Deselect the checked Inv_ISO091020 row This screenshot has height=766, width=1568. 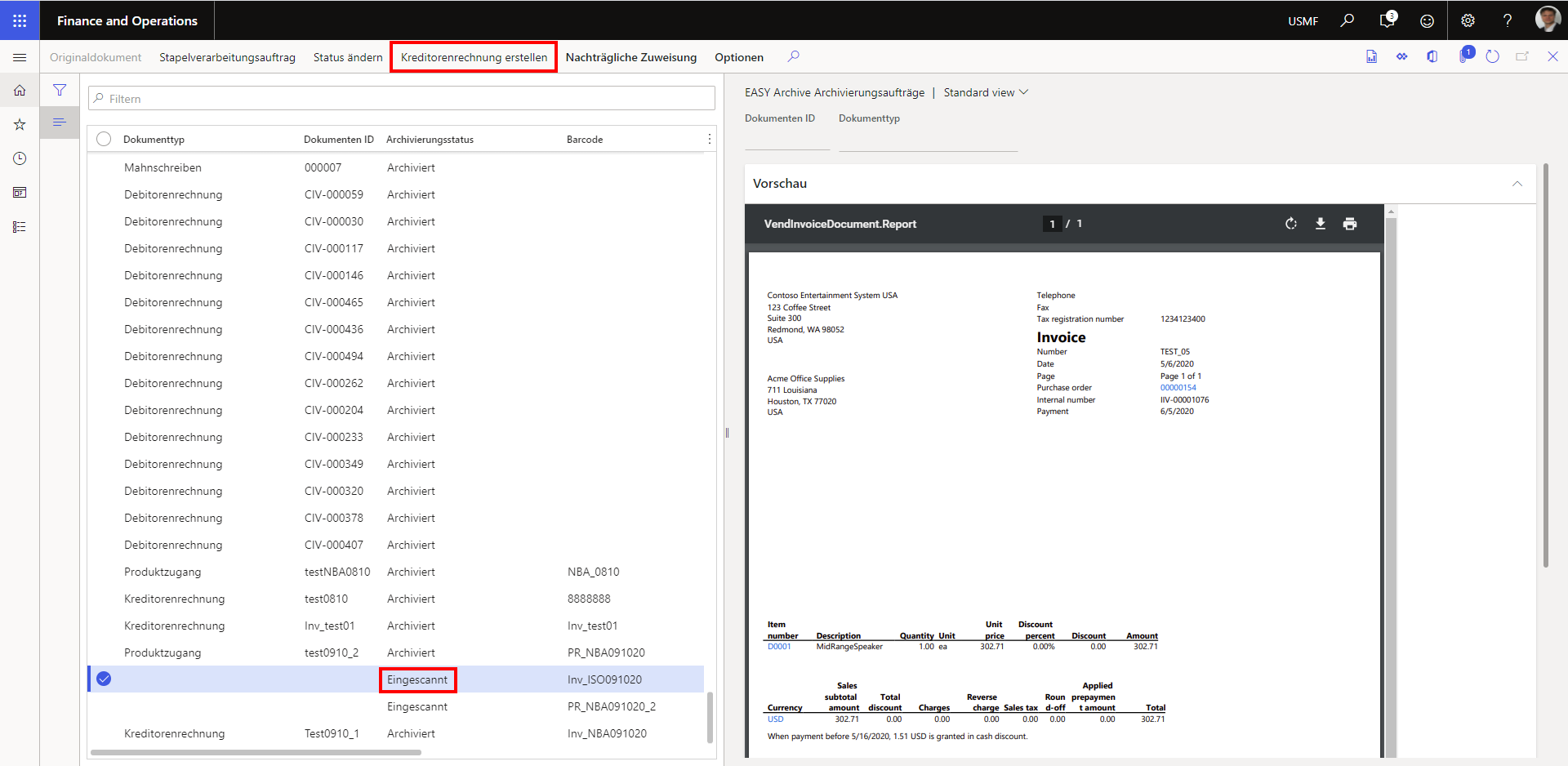[x=104, y=679]
